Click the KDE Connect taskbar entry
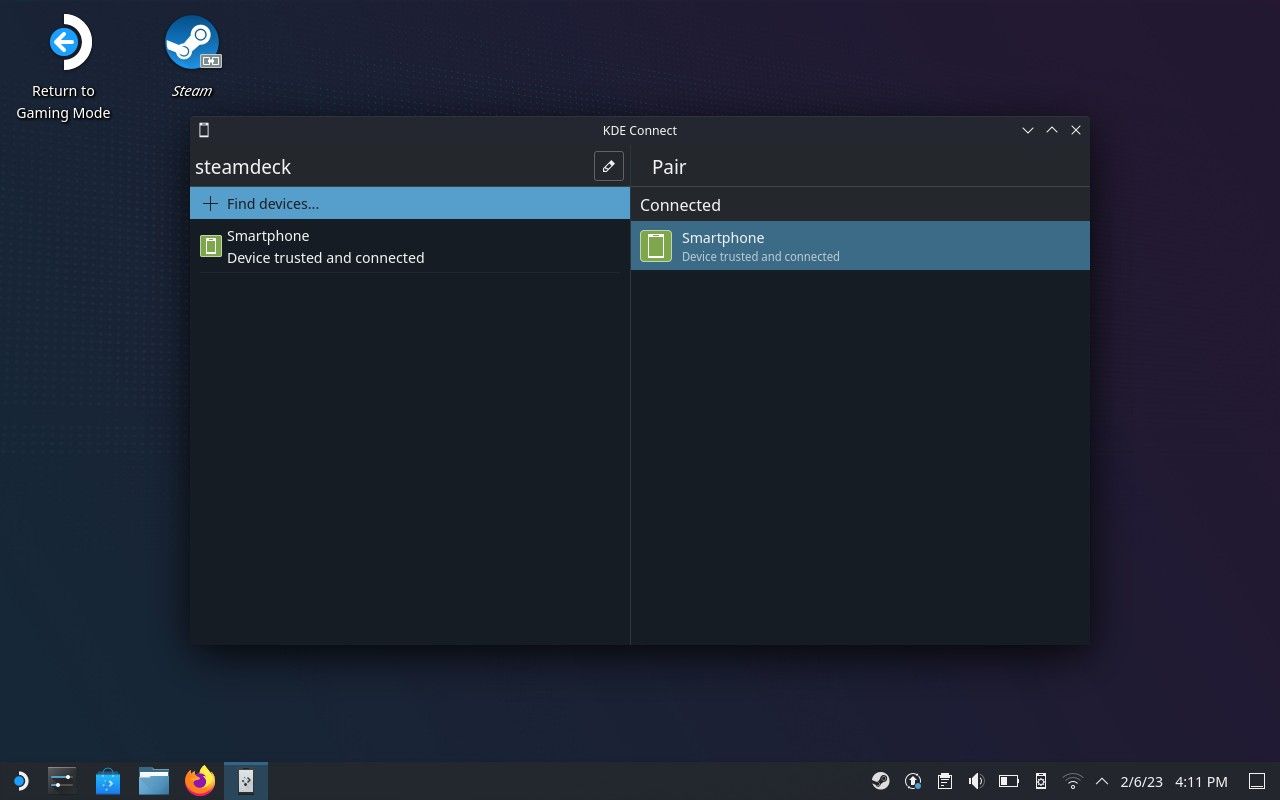The width and height of the screenshot is (1280, 800). [x=245, y=781]
